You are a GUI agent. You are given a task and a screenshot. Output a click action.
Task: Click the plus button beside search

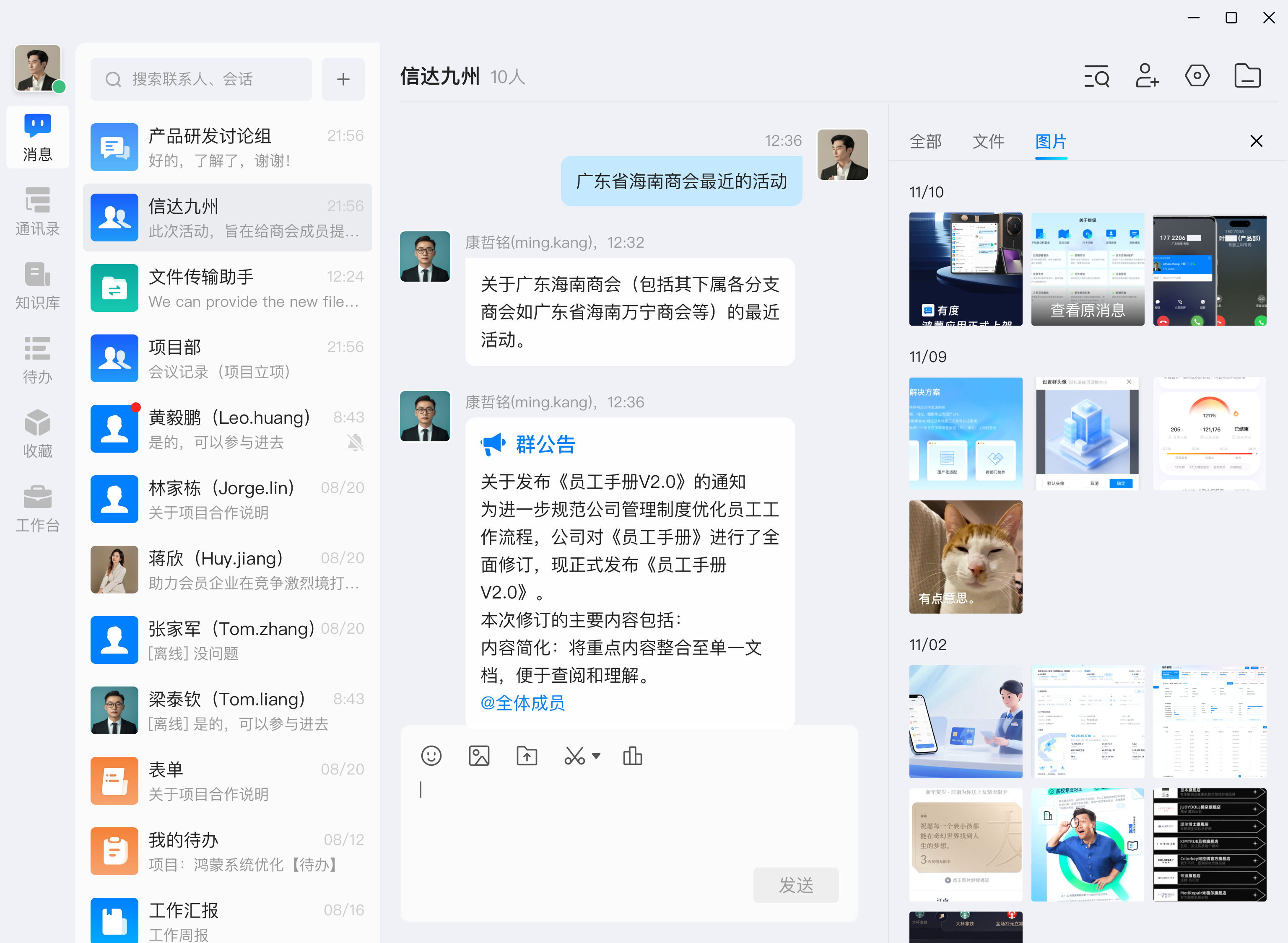(343, 79)
